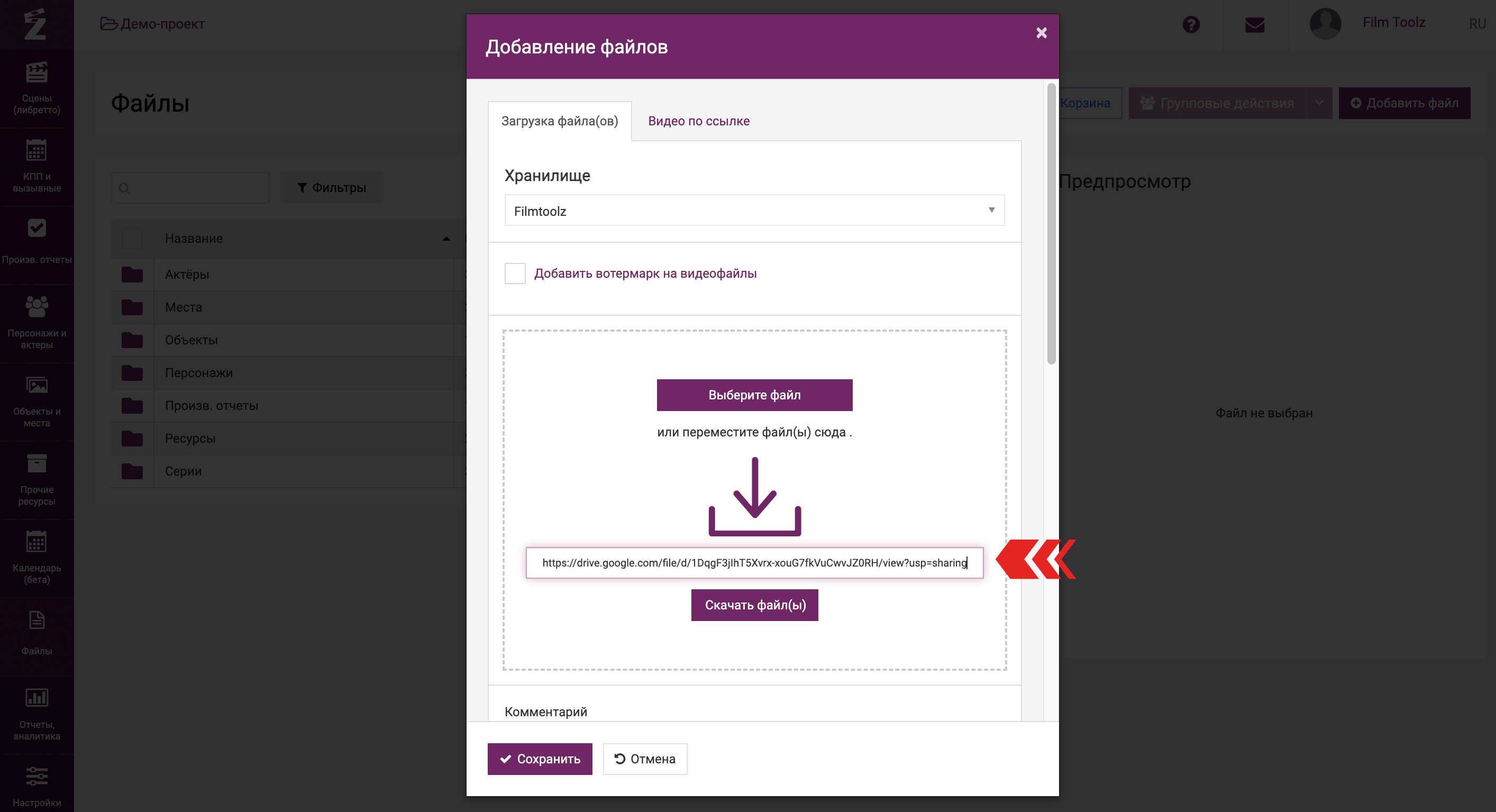
Task: Click the Добавить файл button
Action: tap(1404, 103)
